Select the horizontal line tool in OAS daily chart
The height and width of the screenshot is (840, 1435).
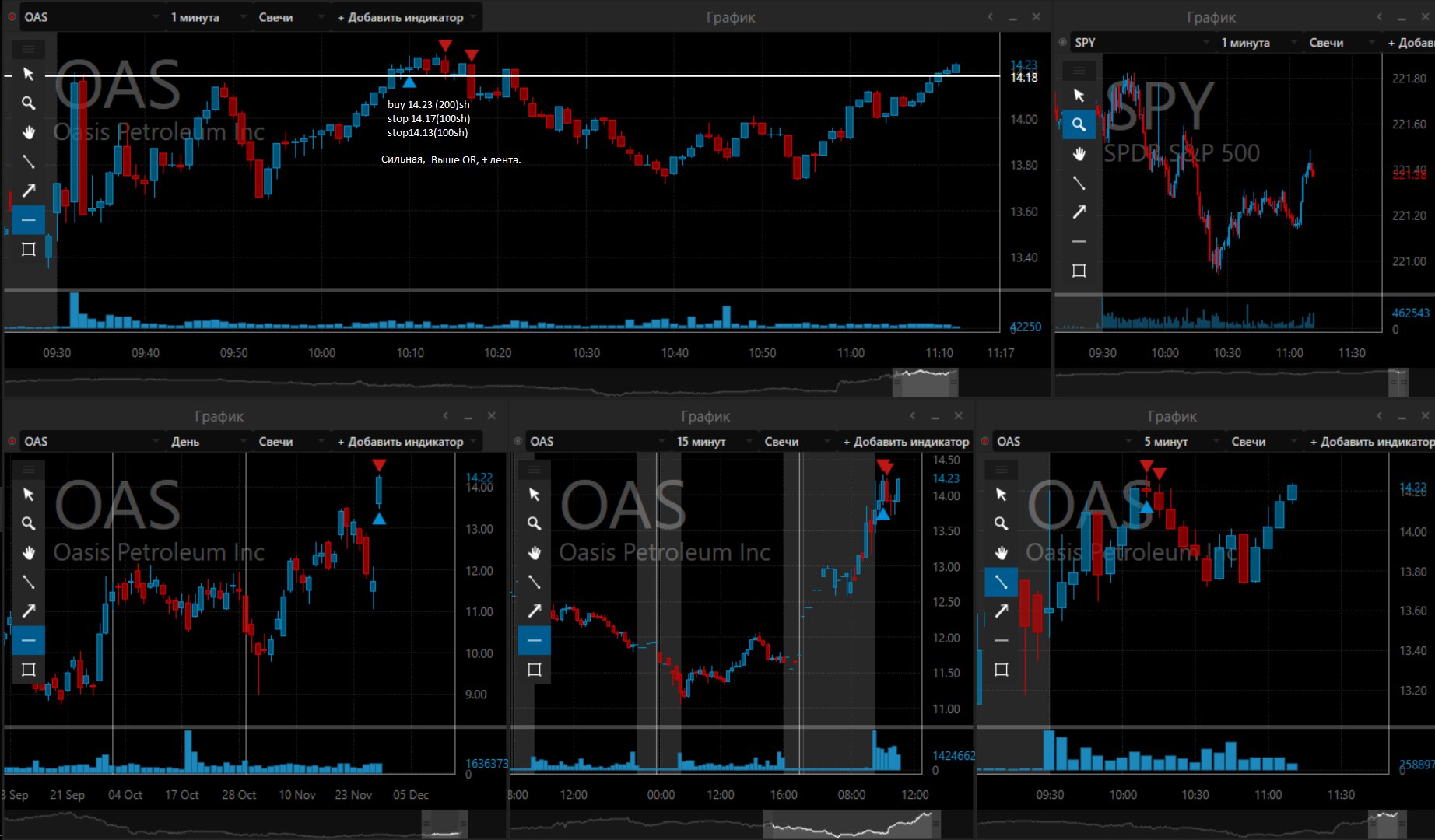click(x=29, y=640)
